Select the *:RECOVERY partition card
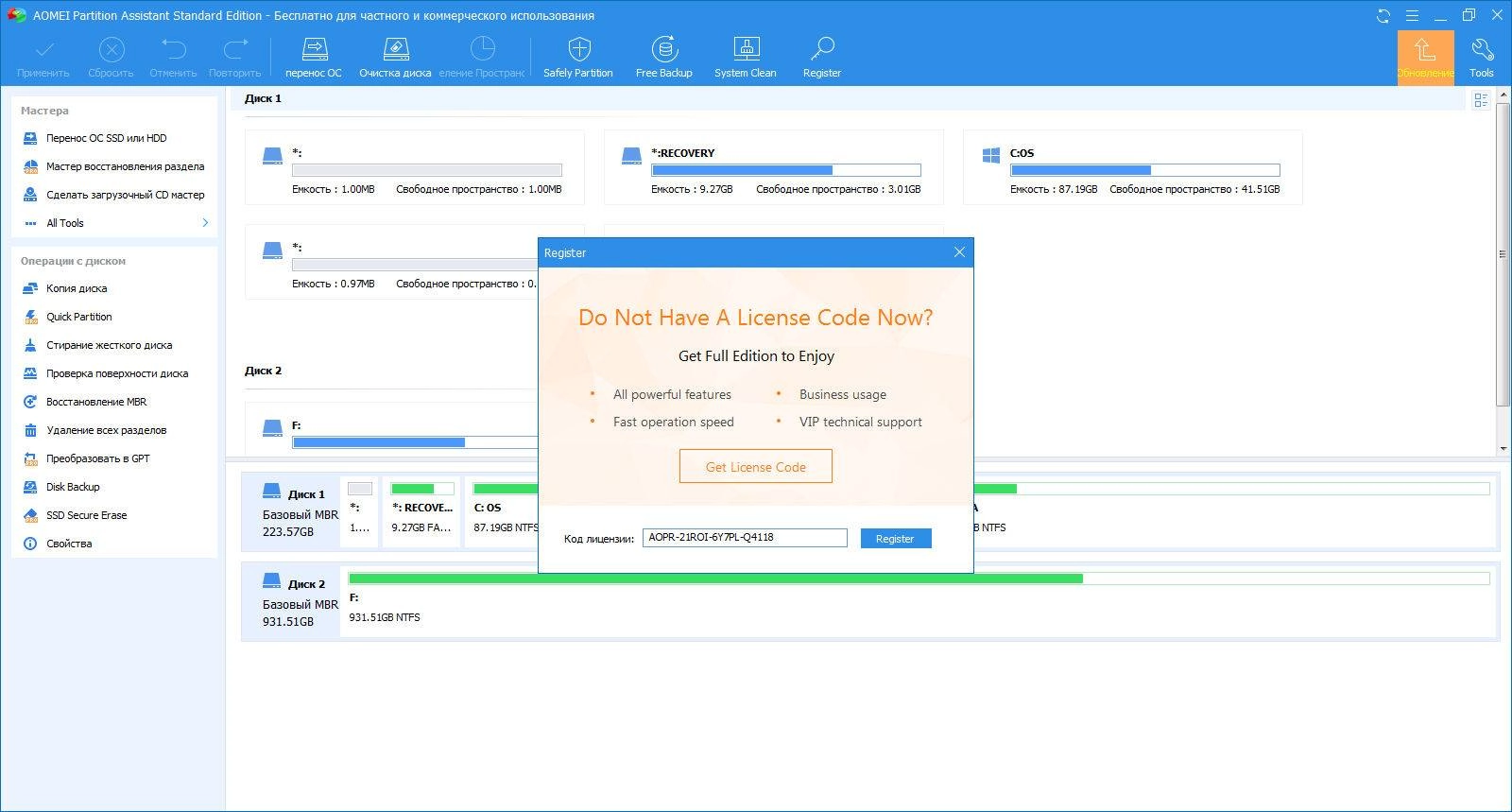Viewport: 1512px width, 812px height. click(x=774, y=167)
